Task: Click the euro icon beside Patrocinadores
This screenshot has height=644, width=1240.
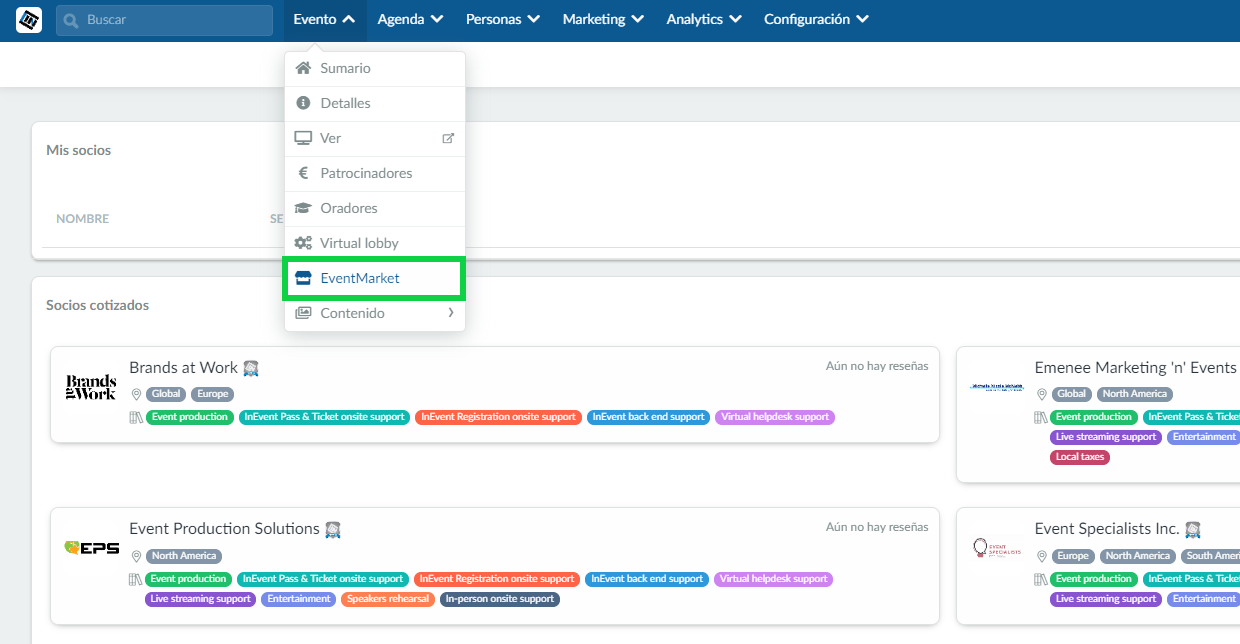Action: 303,174
